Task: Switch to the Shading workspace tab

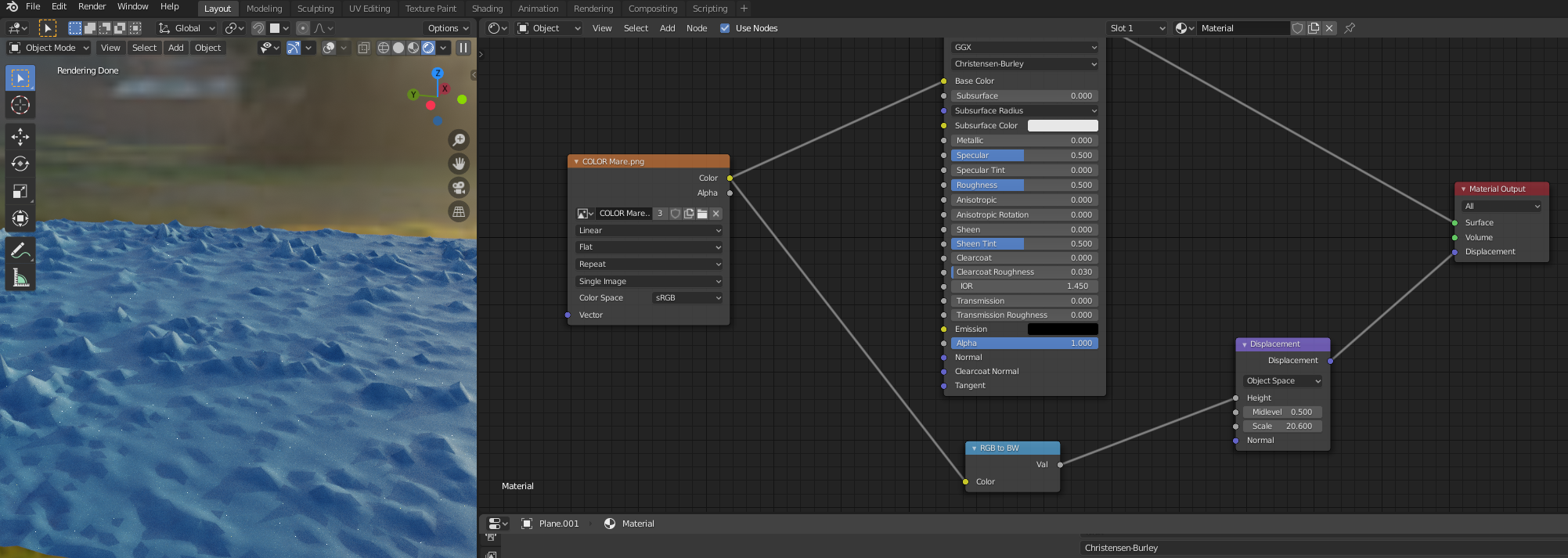Action: pyautogui.click(x=487, y=9)
